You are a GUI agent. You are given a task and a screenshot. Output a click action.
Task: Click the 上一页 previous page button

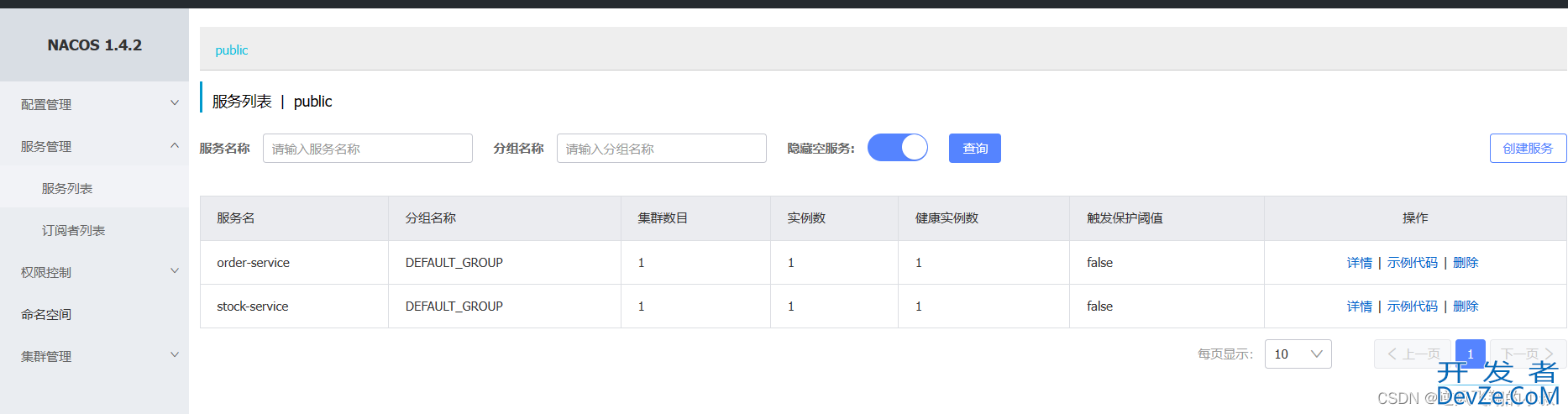[1413, 354]
